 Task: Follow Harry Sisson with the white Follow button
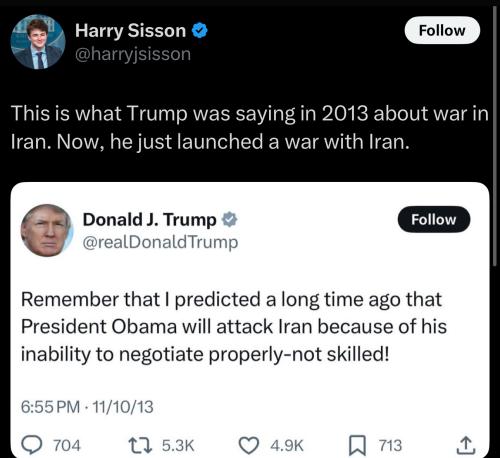442,30
